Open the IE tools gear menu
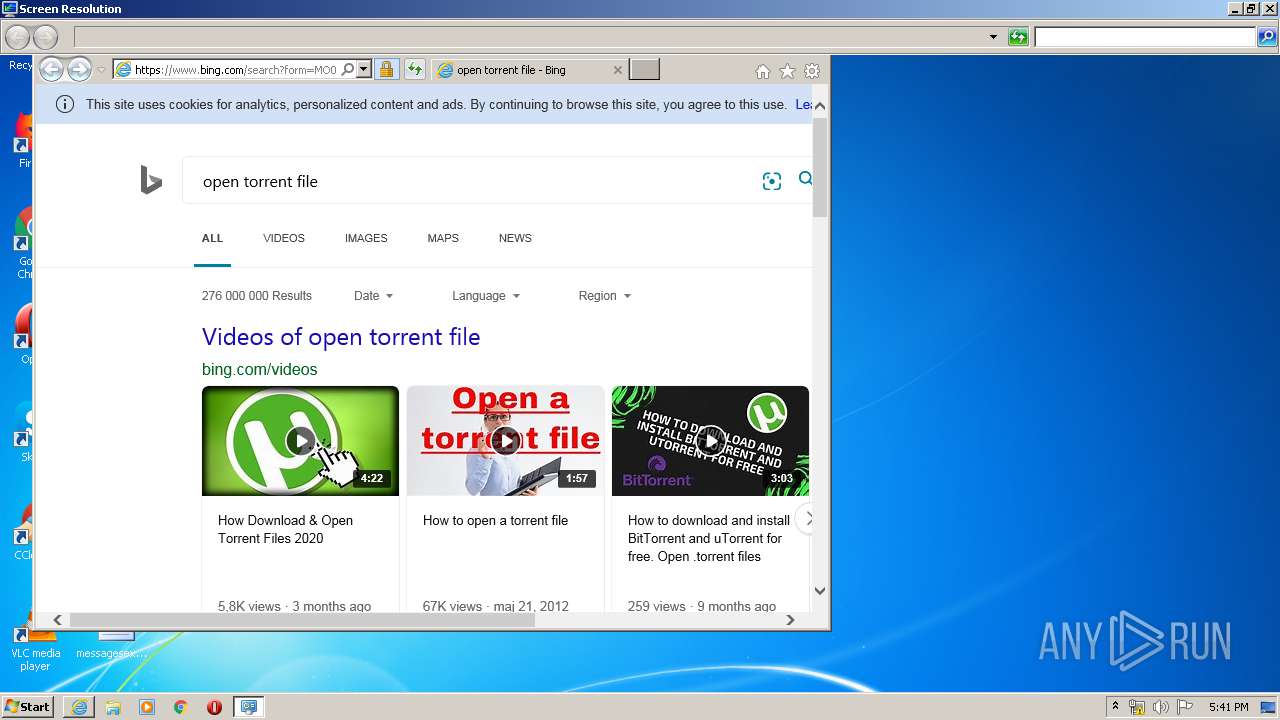 click(x=812, y=71)
